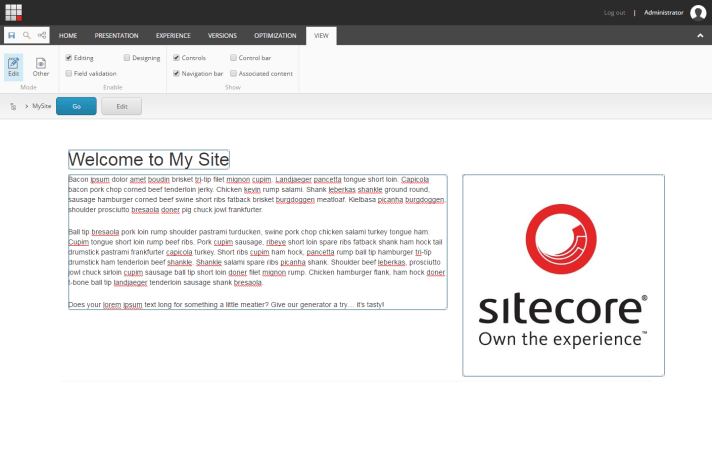Click the Welcome to My Site title field
Screen dimensions: 712x449
(x=149, y=160)
